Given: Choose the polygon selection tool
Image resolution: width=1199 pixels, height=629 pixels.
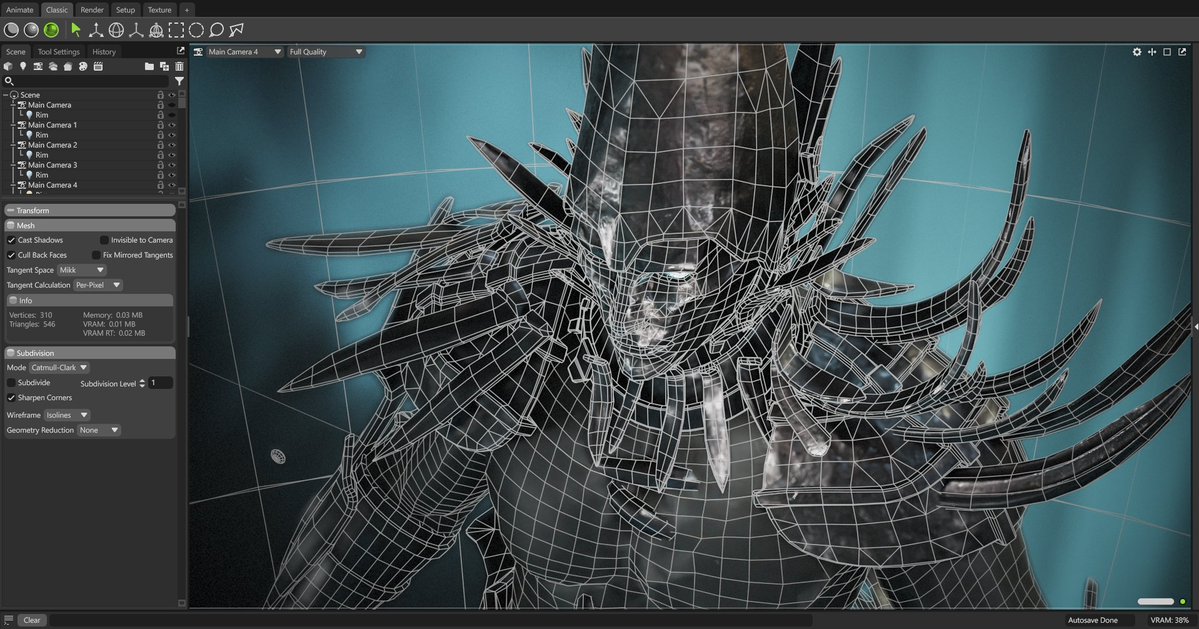Looking at the screenshot, I should (236, 30).
